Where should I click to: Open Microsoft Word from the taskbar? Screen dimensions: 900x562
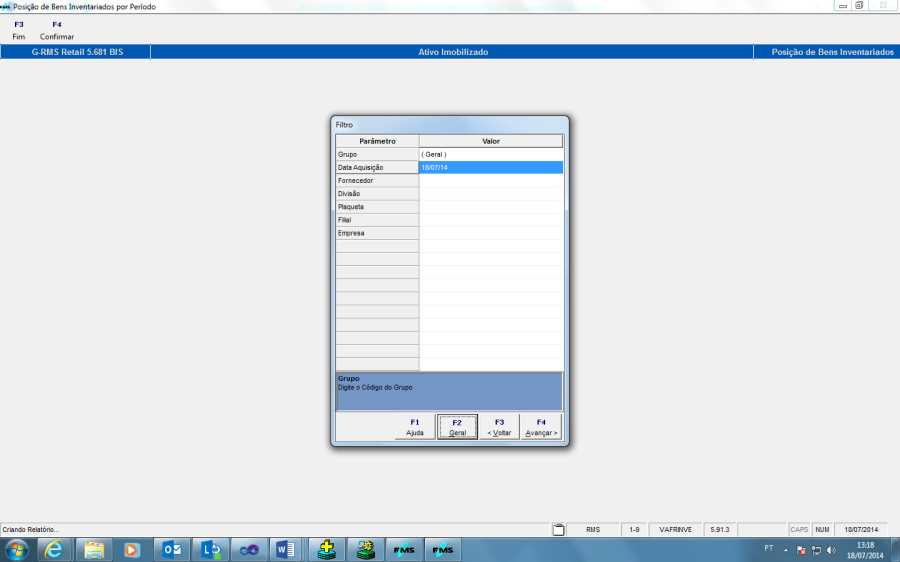pos(285,550)
